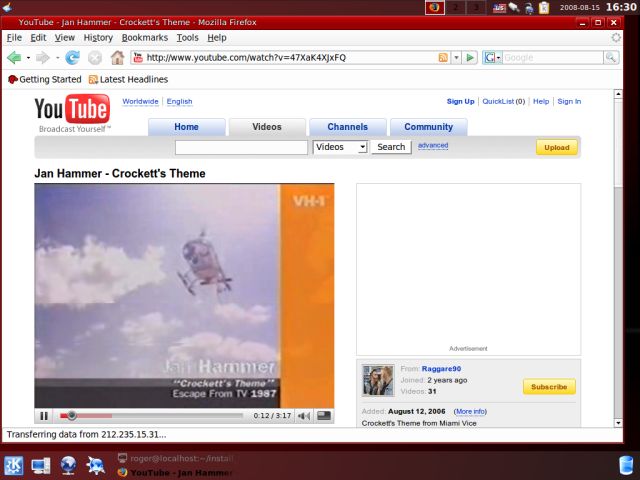Open the back button history dropdown
Screen dimensions: 640x480
coord(28,58)
